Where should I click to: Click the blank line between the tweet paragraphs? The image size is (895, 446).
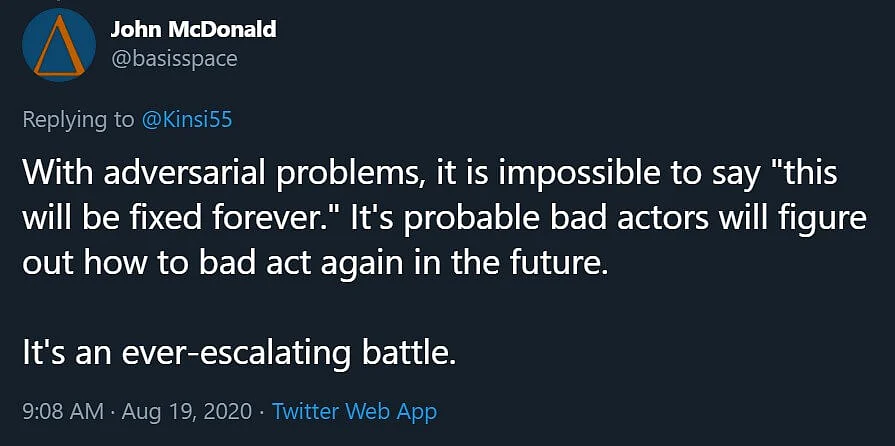click(x=445, y=310)
